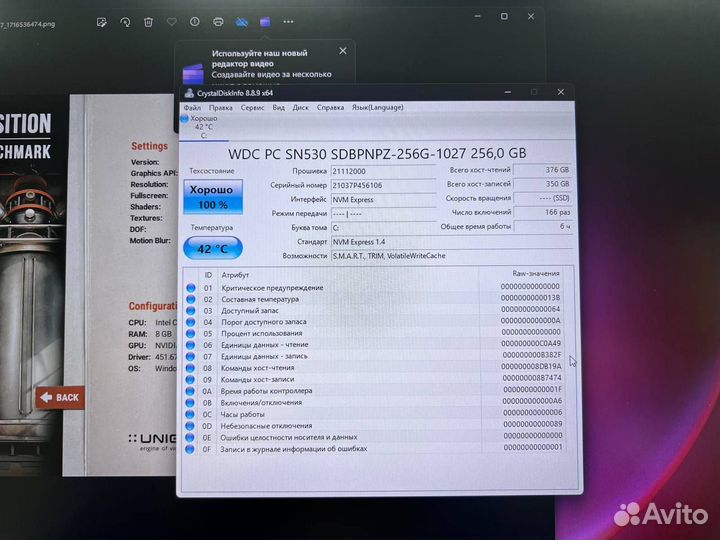This screenshot has width=720, height=540.
Task: Print the picture using the printer icon
Action: click(x=218, y=22)
